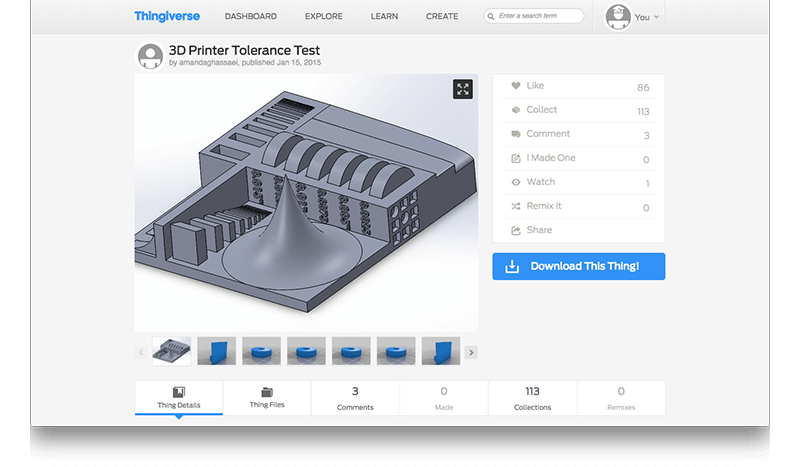The image size is (800, 467).
Task: Open the Create menu
Action: [442, 16]
